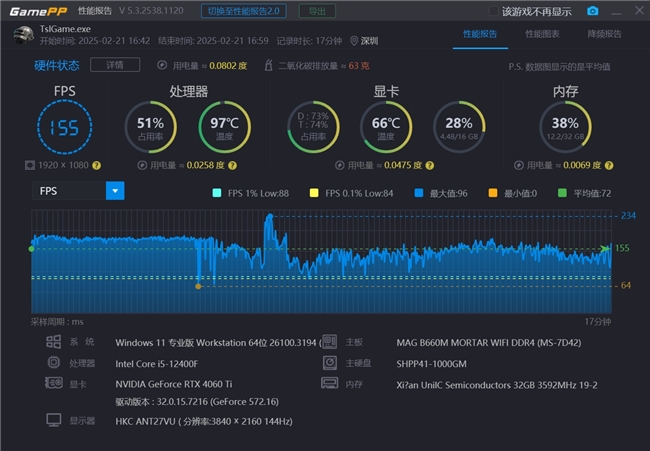Click the camera screenshot icon
The width and height of the screenshot is (650, 451).
point(592,11)
